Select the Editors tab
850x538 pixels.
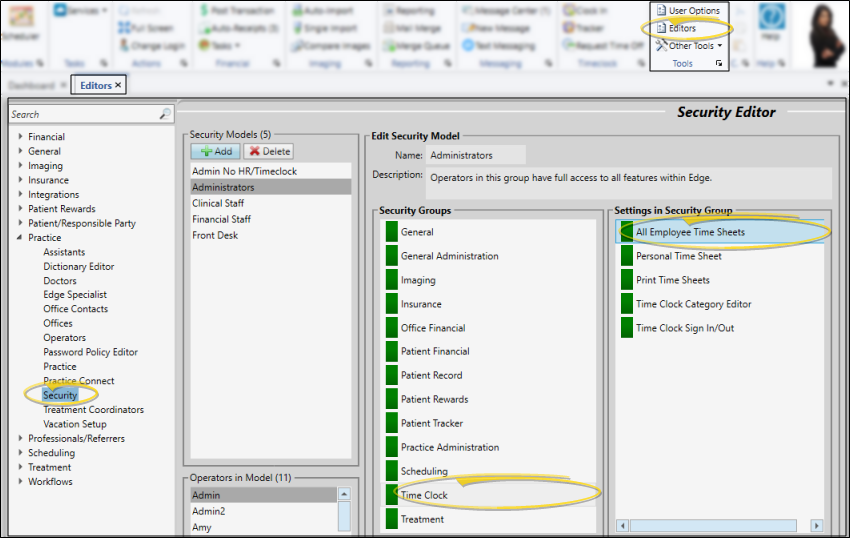point(96,86)
